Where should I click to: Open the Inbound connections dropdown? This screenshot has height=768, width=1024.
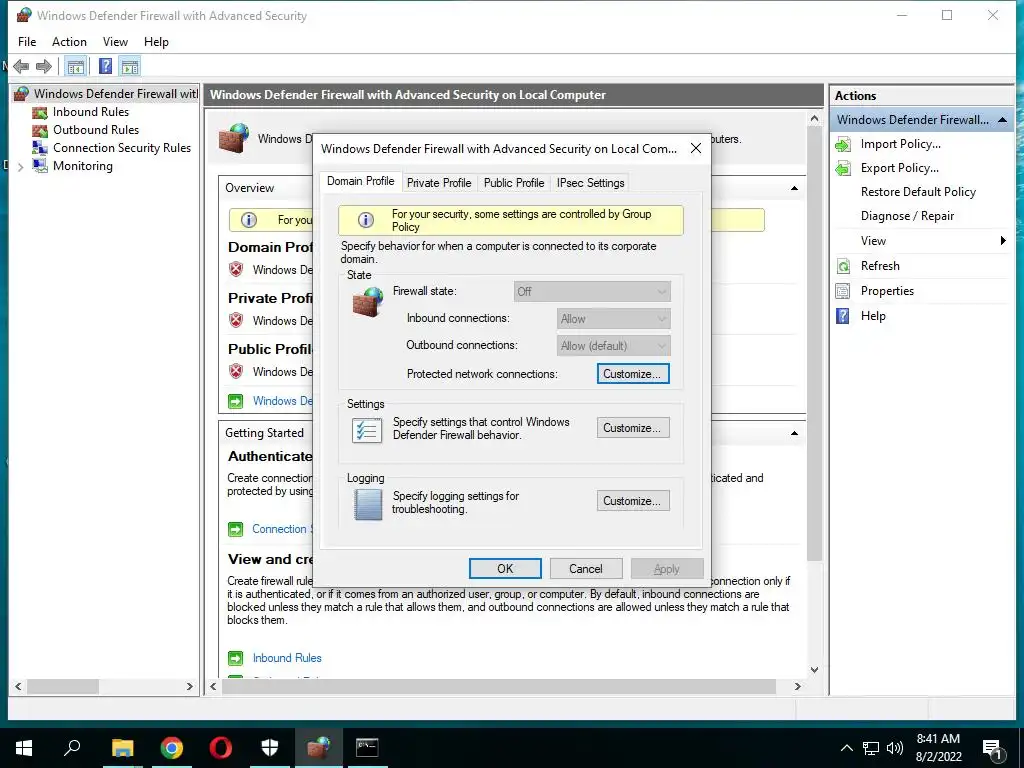[614, 319]
